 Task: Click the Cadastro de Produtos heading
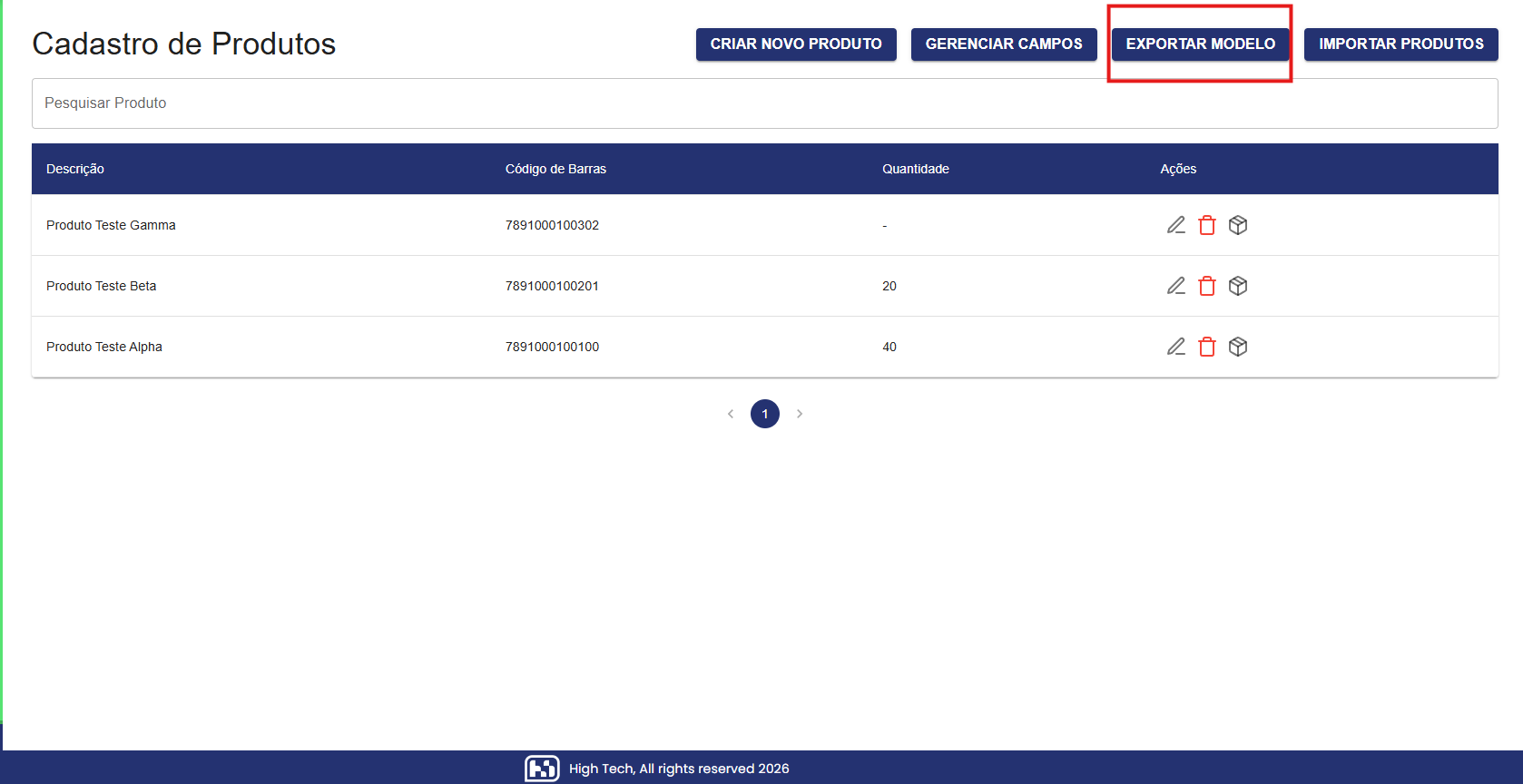184,44
